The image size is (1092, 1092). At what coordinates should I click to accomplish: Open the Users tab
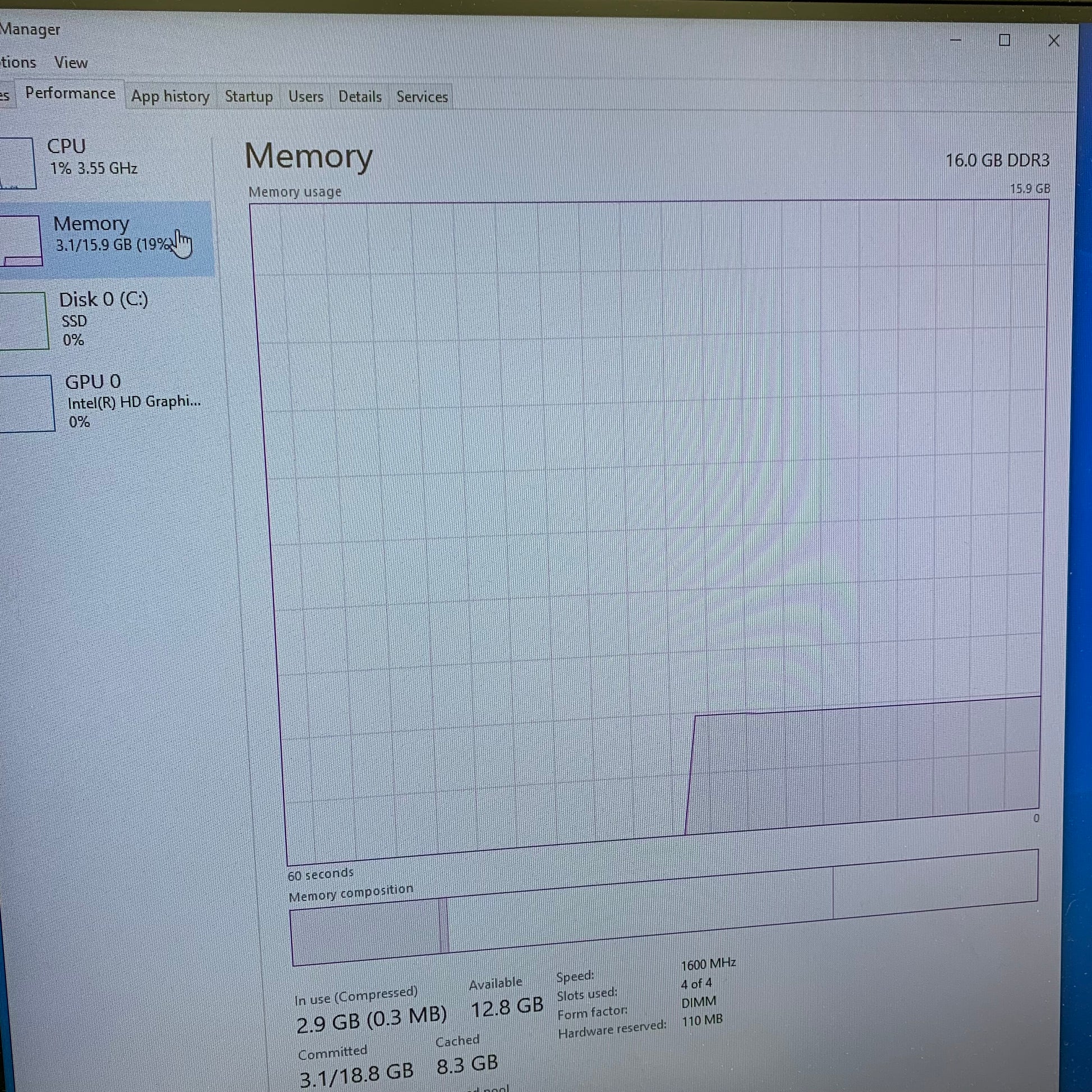[306, 97]
